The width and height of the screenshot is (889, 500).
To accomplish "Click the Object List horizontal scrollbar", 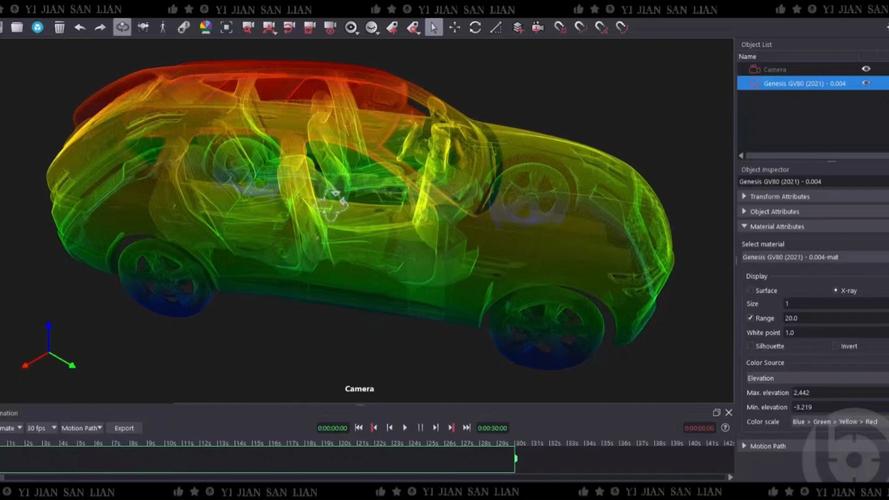I will click(816, 155).
